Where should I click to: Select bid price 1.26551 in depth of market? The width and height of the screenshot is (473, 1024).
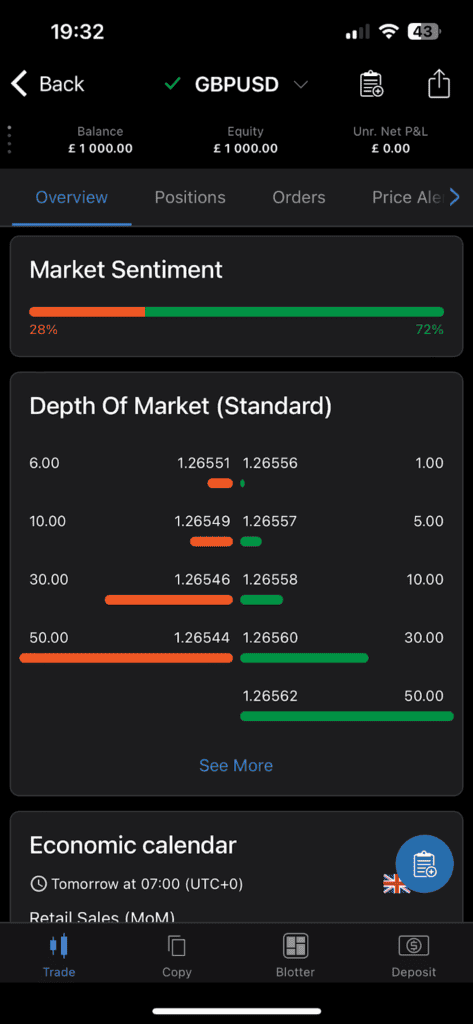pos(203,463)
